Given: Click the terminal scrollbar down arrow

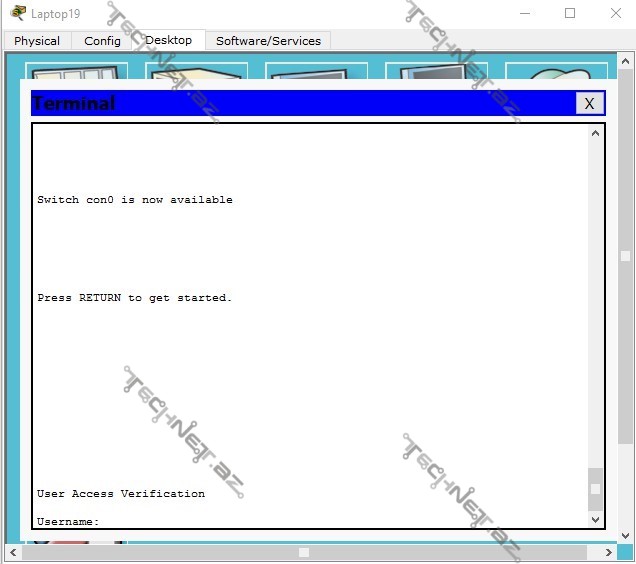Looking at the screenshot, I should (596, 519).
